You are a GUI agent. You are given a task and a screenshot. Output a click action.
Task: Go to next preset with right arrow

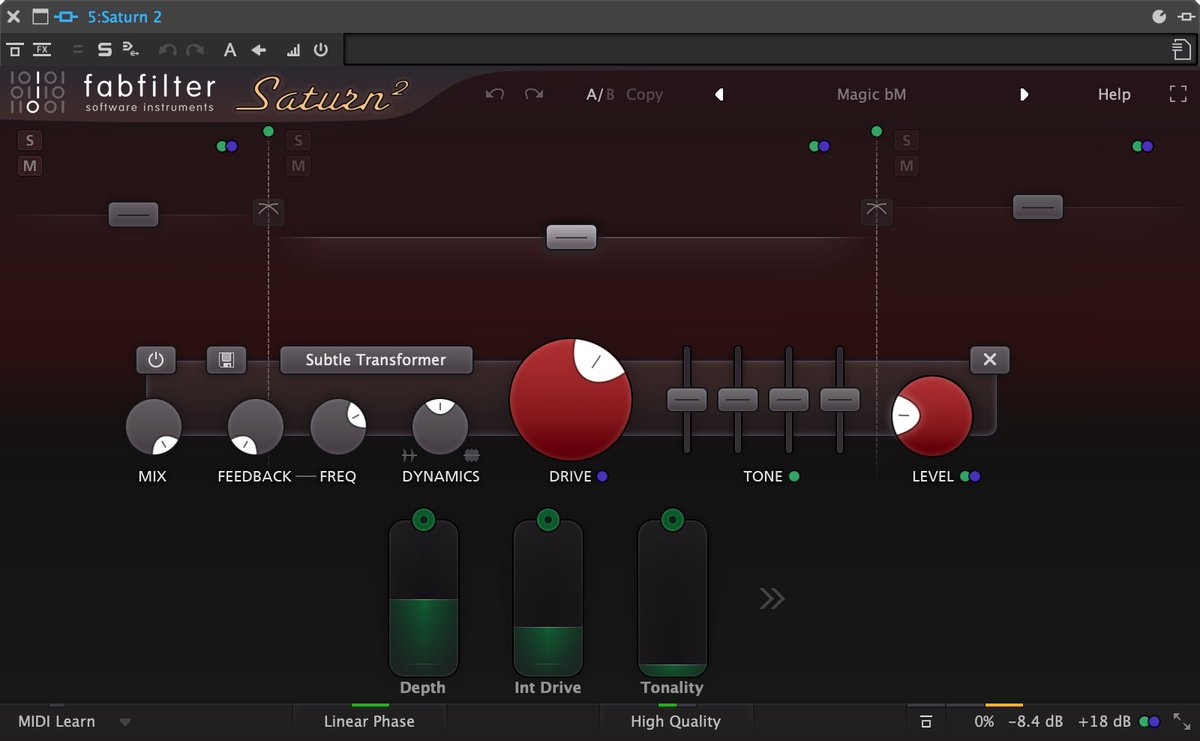tap(1024, 95)
